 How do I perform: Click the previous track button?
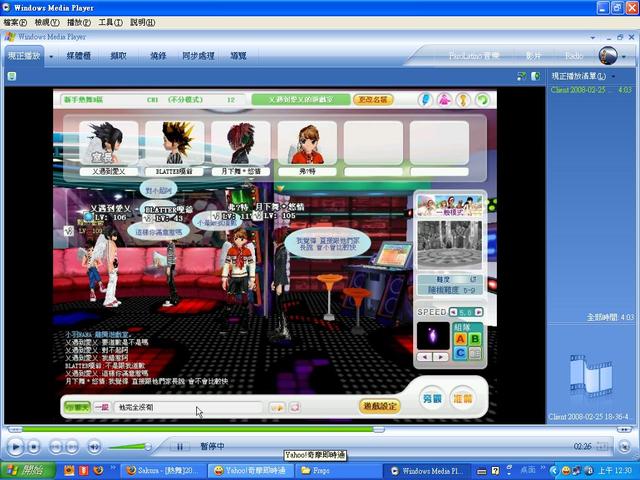click(x=56, y=447)
